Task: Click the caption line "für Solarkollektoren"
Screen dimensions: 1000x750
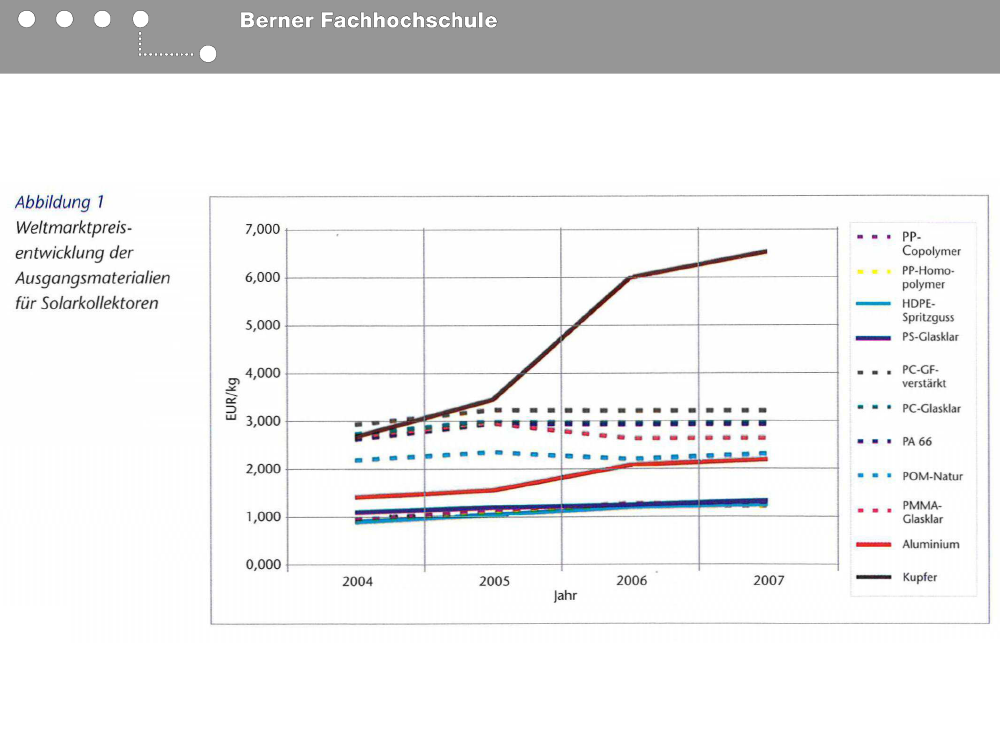Action: [87, 303]
